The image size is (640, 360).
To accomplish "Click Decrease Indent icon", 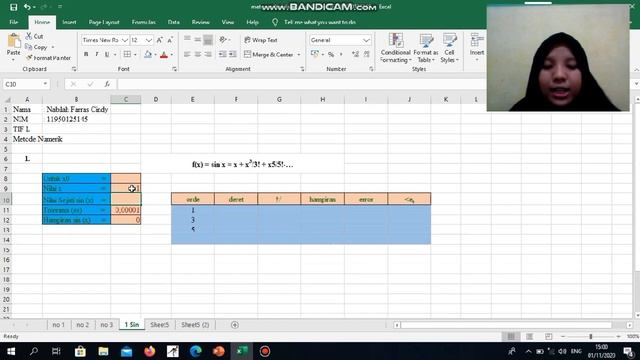I will (222, 54).
